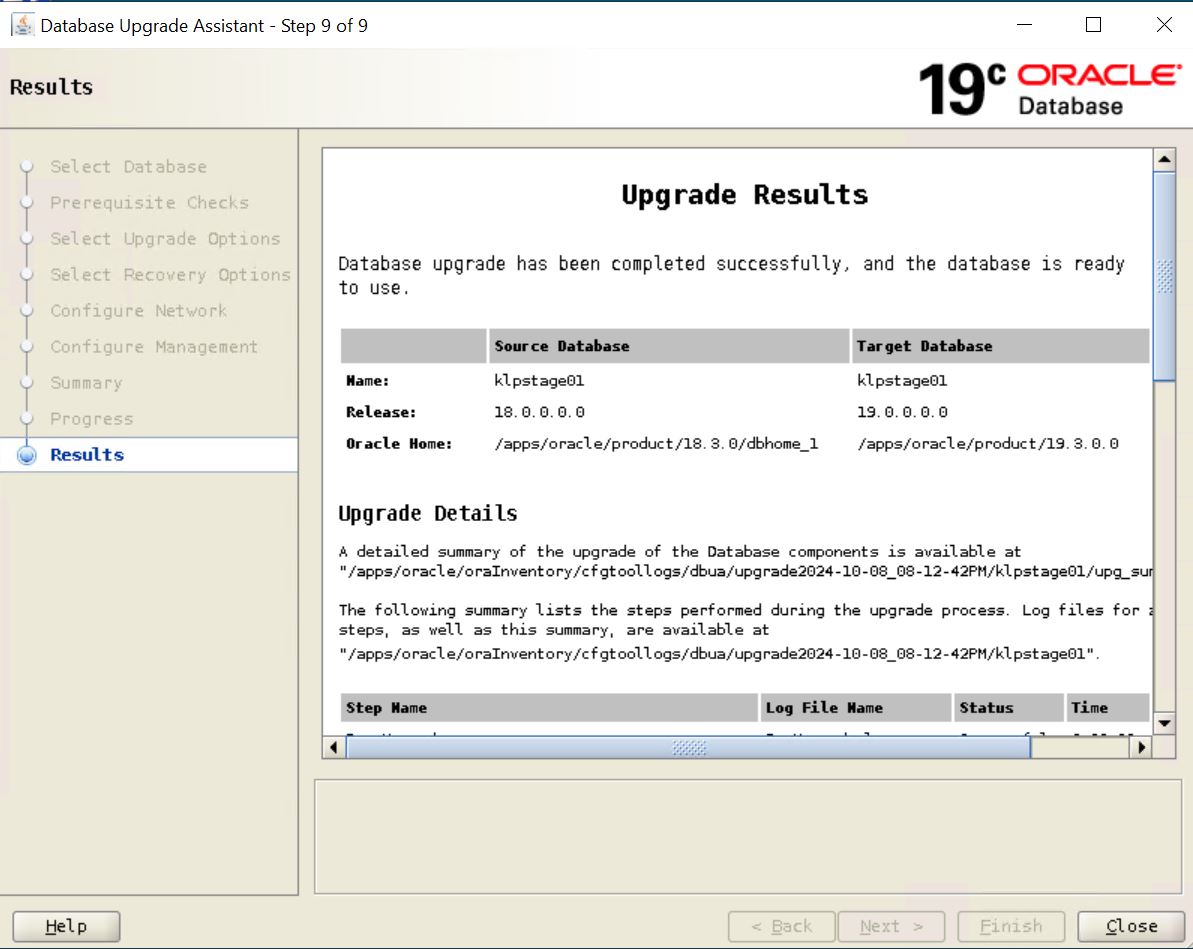
Task: Click the horizontal scrollbar thumb in the results pane
Action: pyautogui.click(x=689, y=747)
